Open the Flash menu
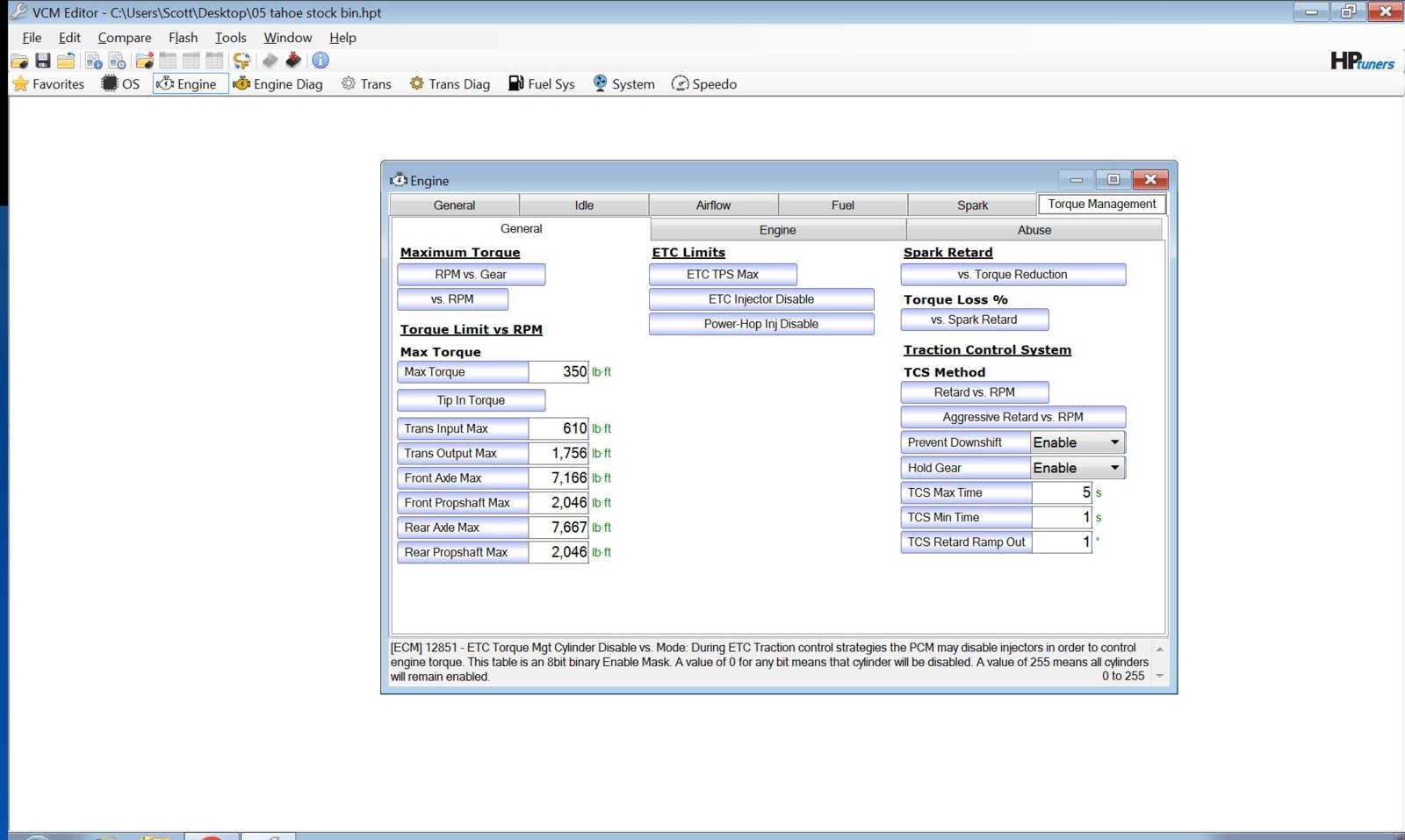The height and width of the screenshot is (840, 1405). 183,38
